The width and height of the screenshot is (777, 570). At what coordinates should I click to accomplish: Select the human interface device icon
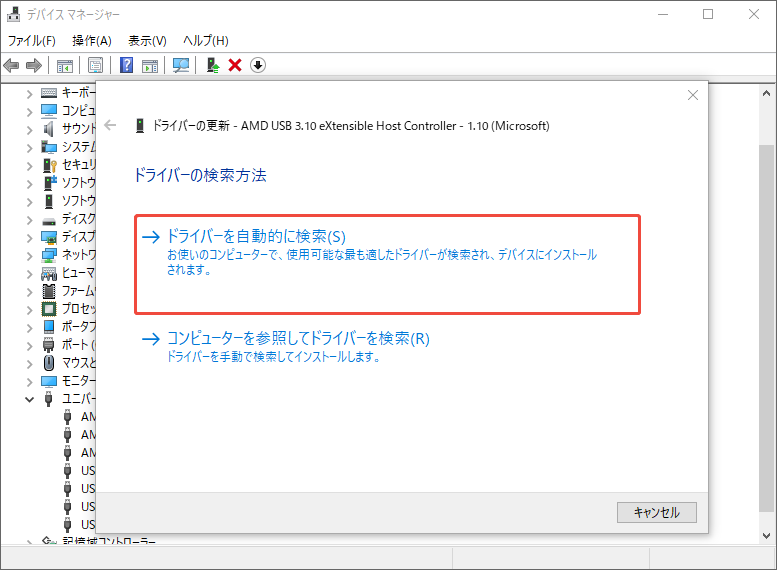click(49, 273)
